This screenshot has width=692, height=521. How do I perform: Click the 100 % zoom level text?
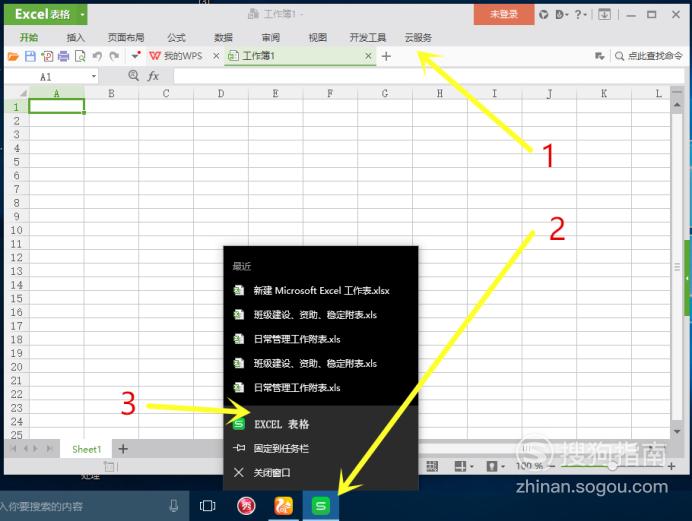pyautogui.click(x=529, y=466)
